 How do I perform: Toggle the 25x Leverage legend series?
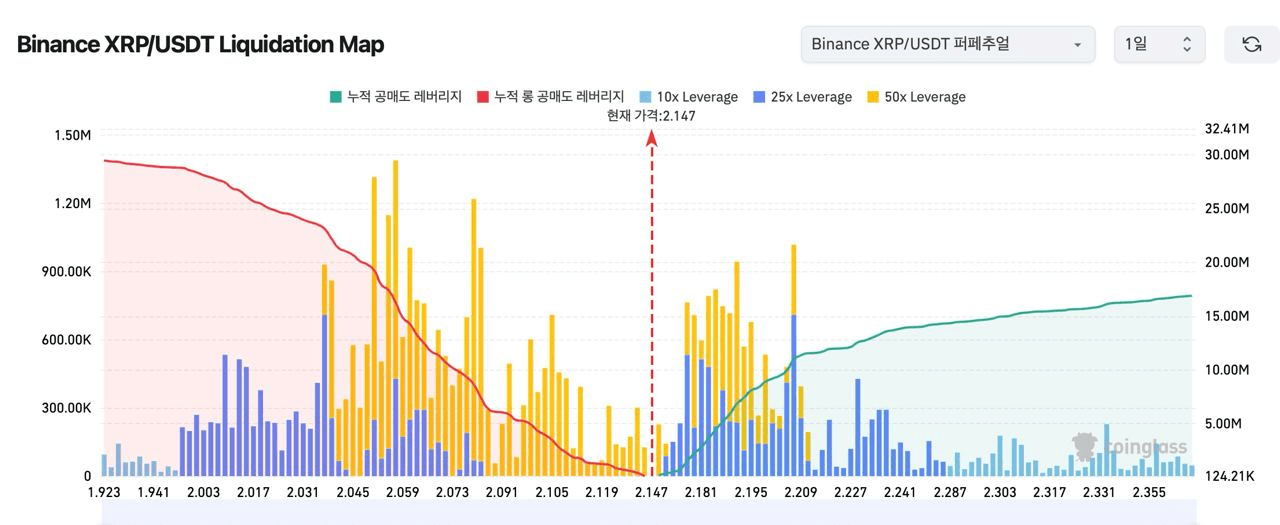[x=801, y=97]
